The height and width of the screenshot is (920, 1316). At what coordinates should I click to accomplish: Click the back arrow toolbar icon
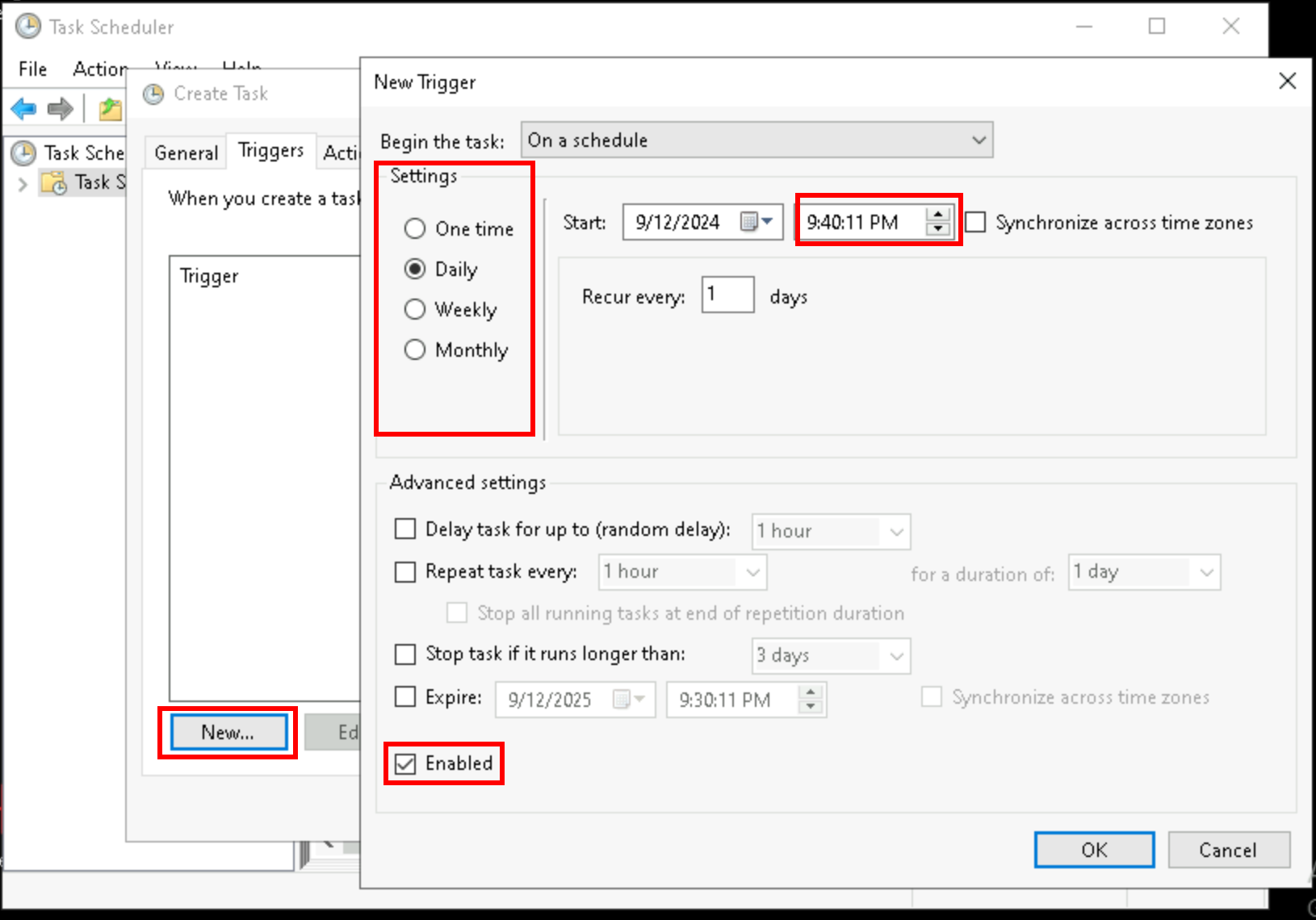point(23,108)
